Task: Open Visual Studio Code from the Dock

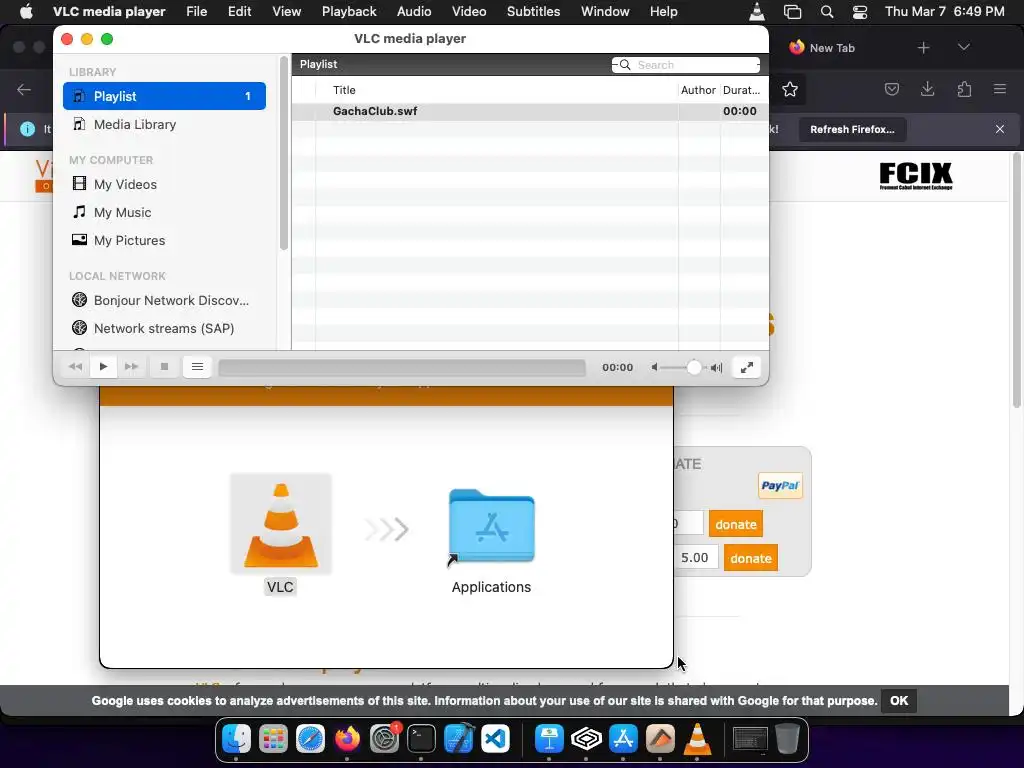Action: [x=495, y=739]
